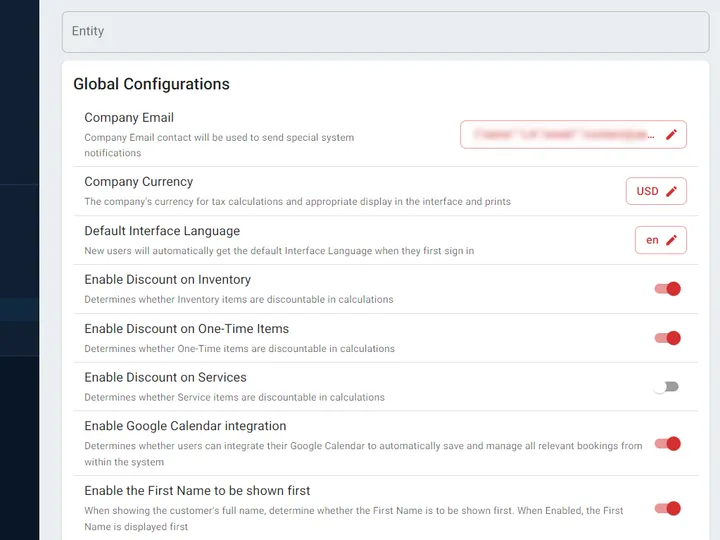The height and width of the screenshot is (540, 720).
Task: Click description 'Determines whether Service items are discountable'
Action: (x=235, y=397)
